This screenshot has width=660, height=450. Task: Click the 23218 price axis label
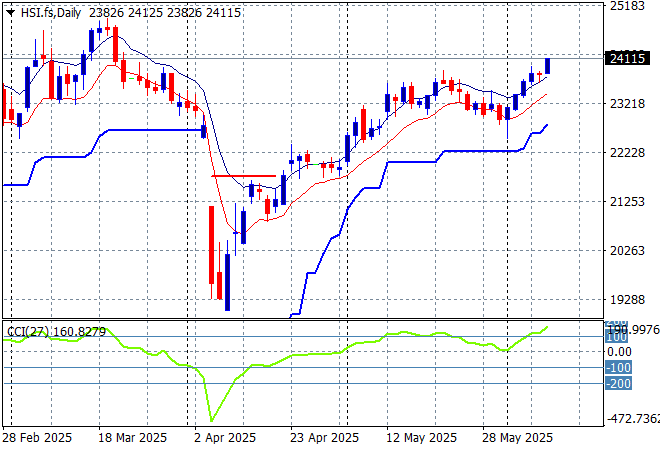627,104
